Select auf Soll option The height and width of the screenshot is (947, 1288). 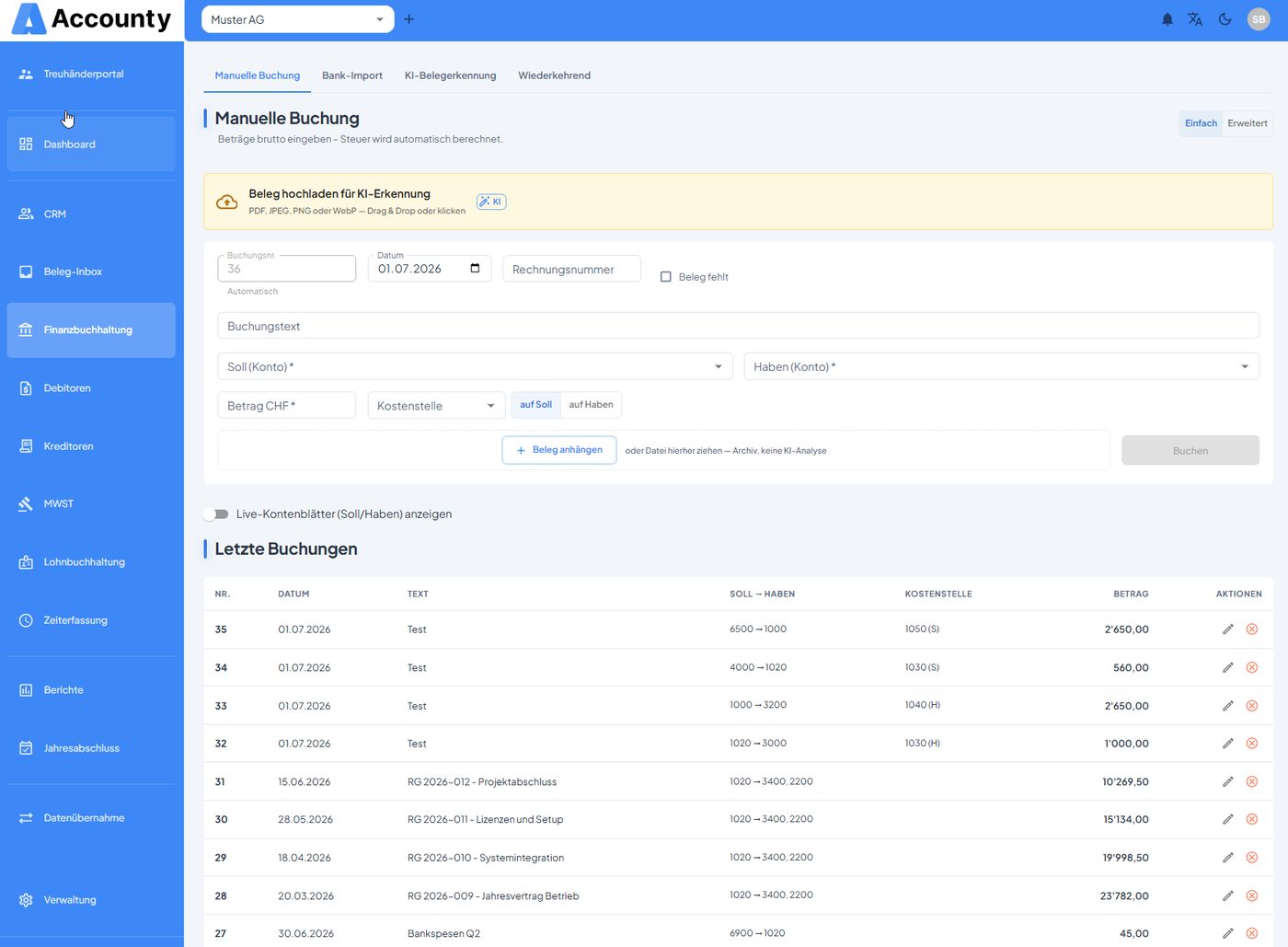pos(535,405)
